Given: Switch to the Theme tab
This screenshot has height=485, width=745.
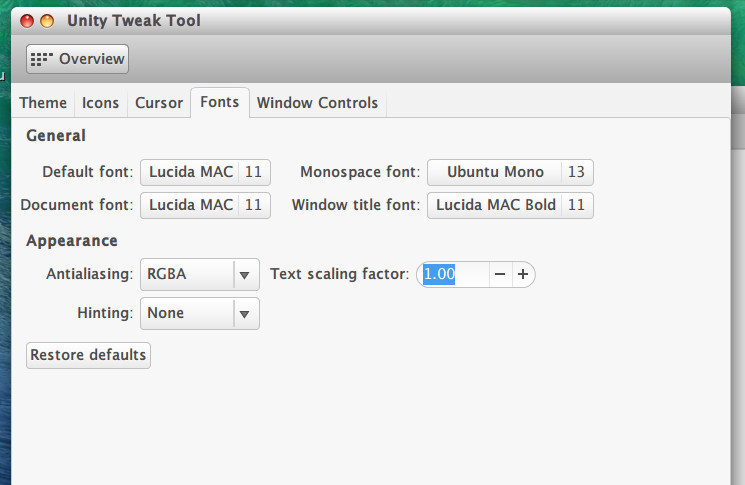Looking at the screenshot, I should click(43, 103).
